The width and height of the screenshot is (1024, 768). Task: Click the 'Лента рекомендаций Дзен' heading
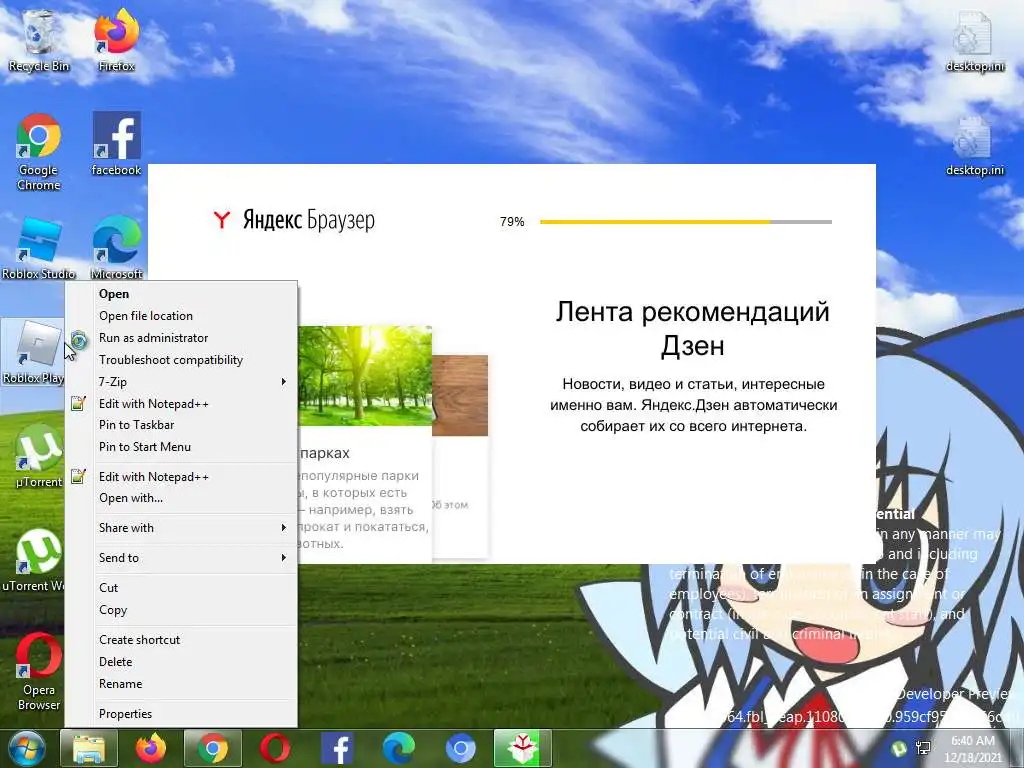pyautogui.click(x=692, y=328)
